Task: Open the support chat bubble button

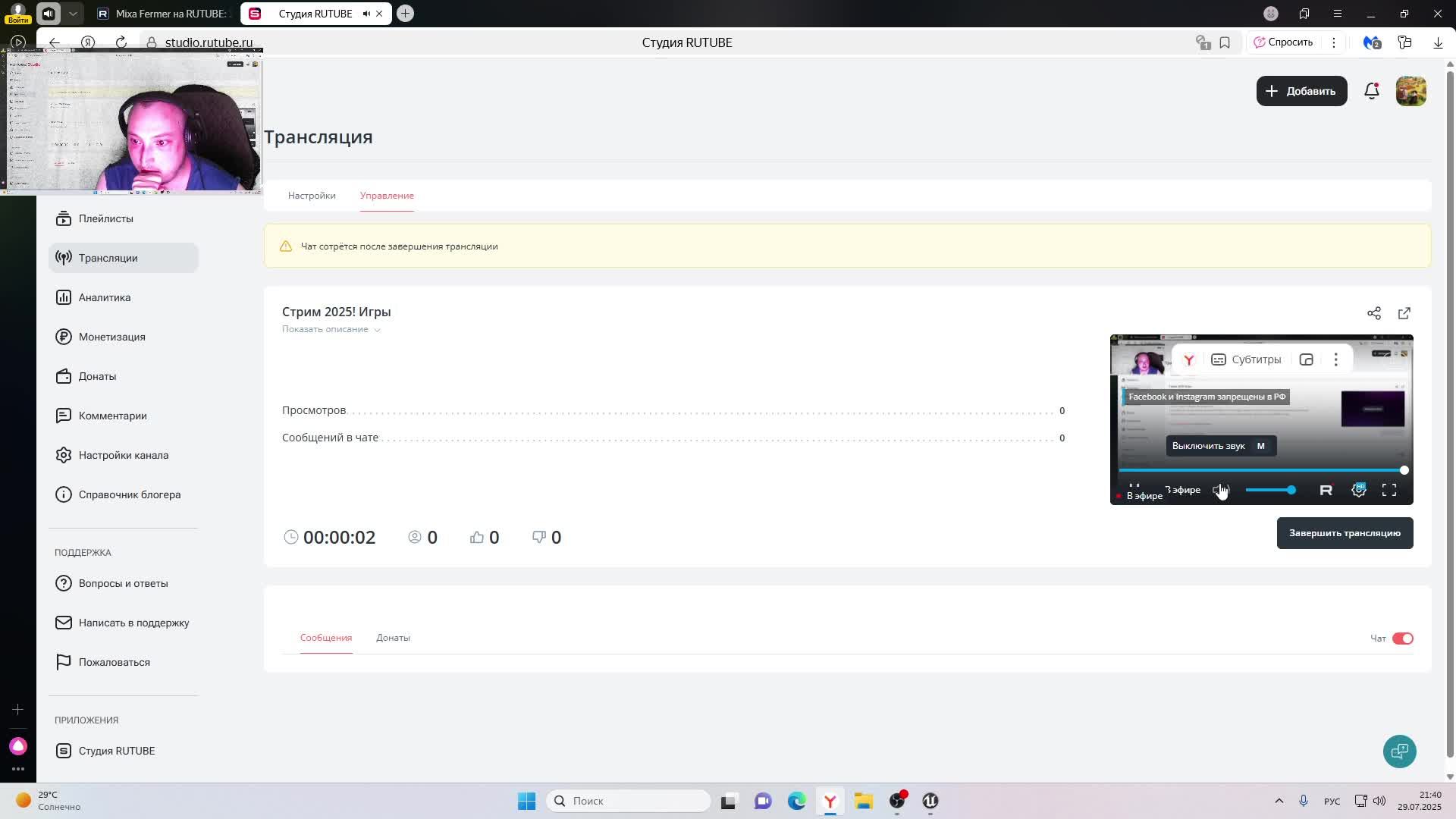Action: pyautogui.click(x=1399, y=751)
